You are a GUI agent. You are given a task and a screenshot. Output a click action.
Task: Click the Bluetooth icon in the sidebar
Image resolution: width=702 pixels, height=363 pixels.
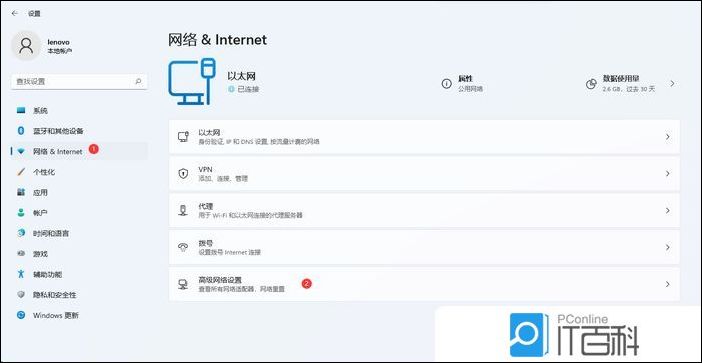point(21,131)
